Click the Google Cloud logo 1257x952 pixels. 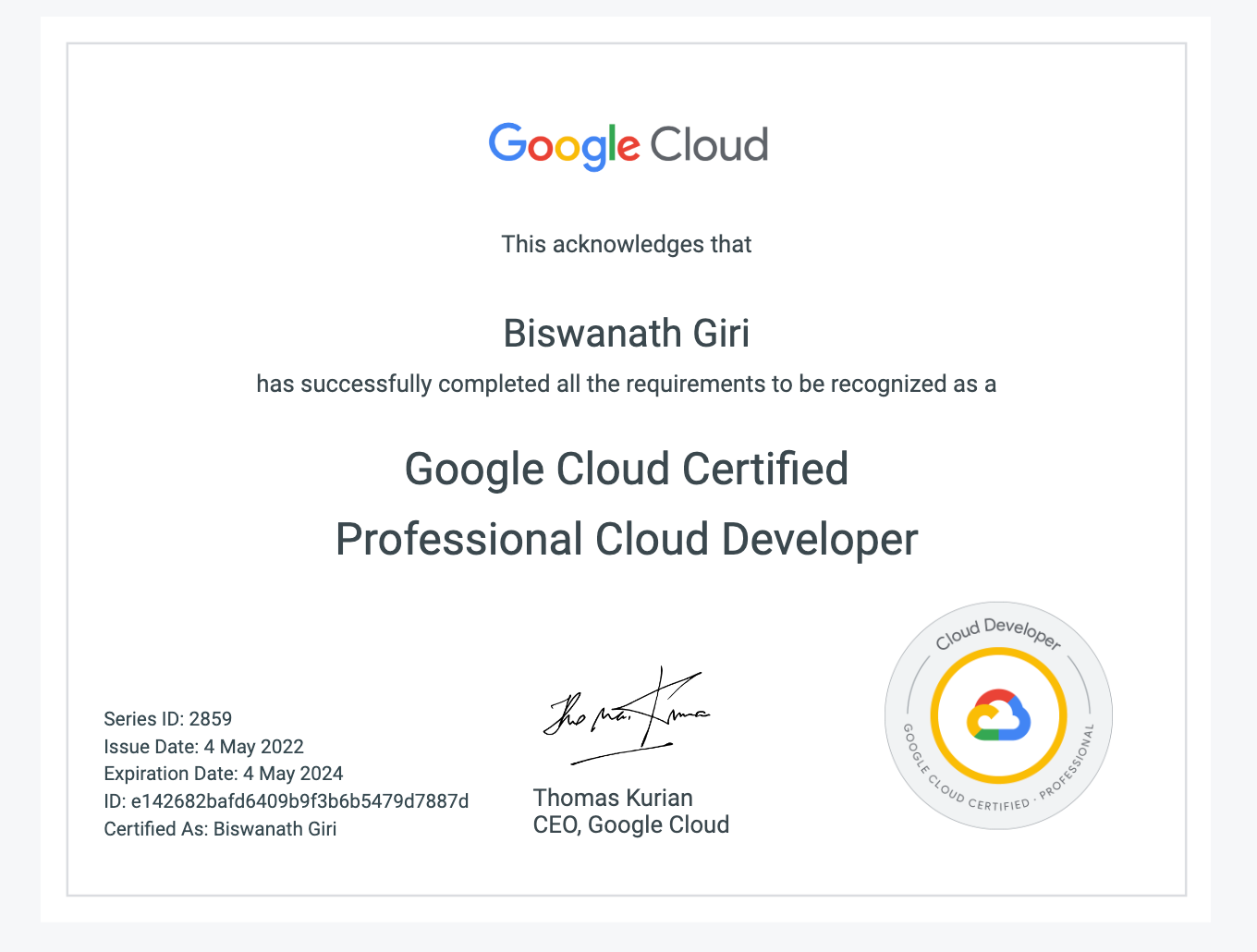628,146
